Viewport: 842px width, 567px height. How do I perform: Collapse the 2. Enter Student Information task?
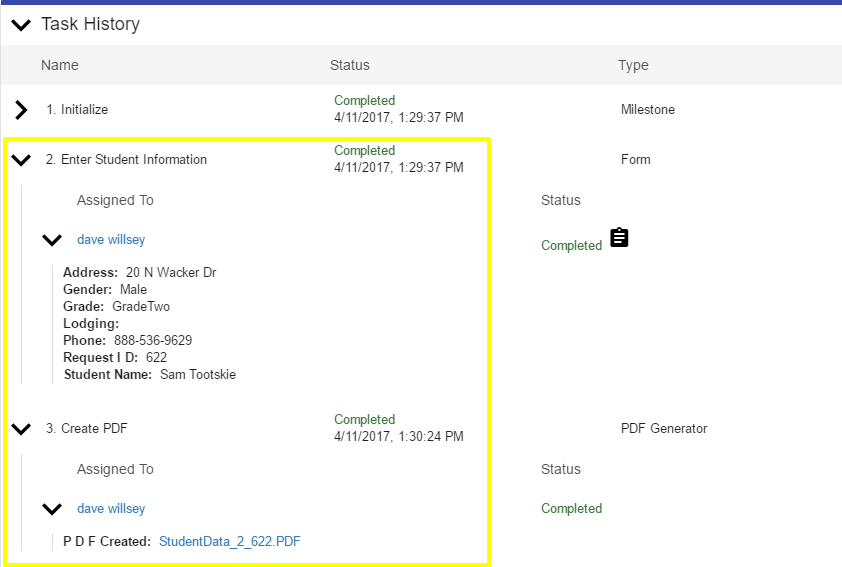pyautogui.click(x=21, y=160)
